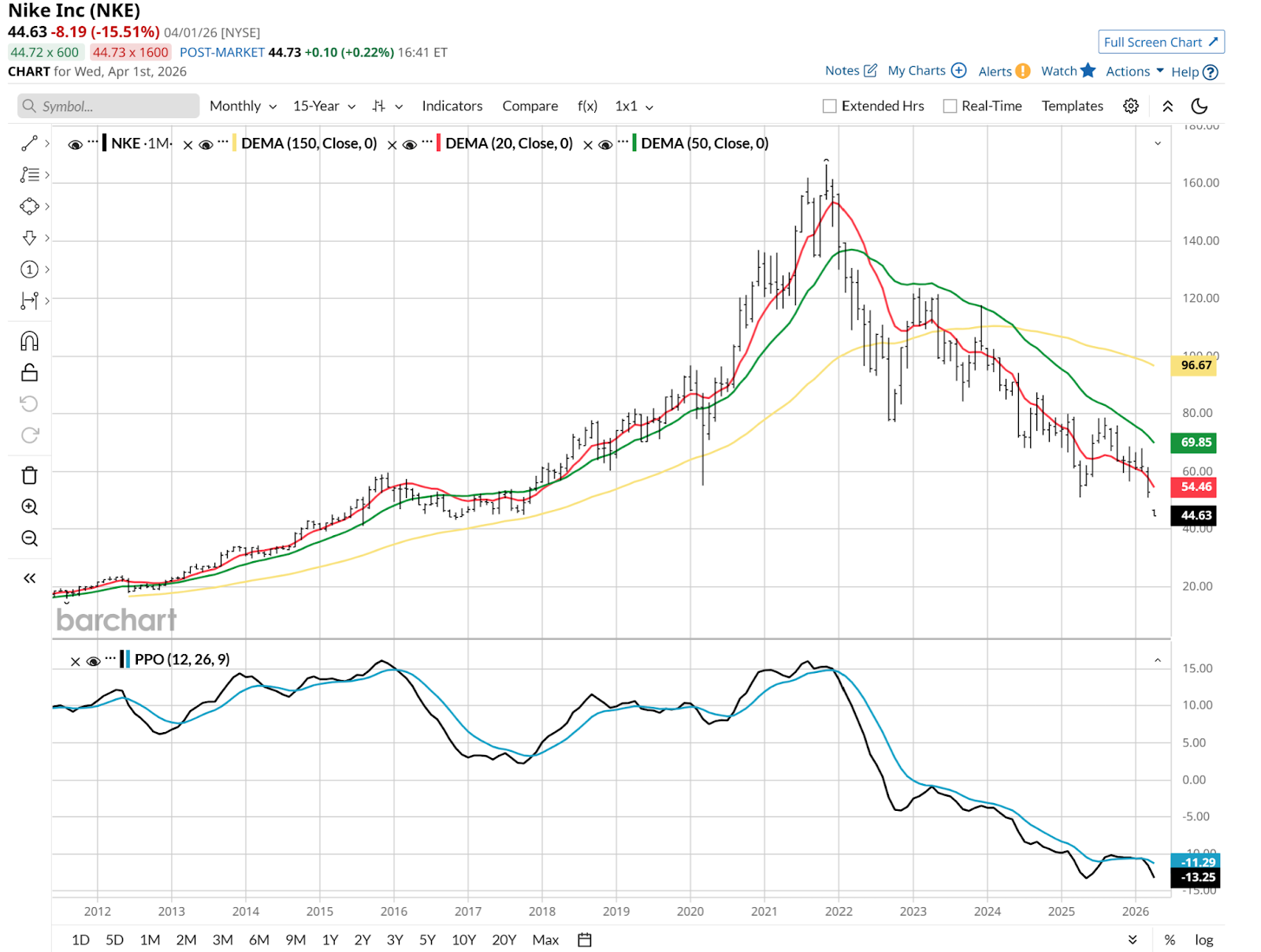Delete drawings with the trash icon
Screen dimensions: 1261x952
[29, 475]
